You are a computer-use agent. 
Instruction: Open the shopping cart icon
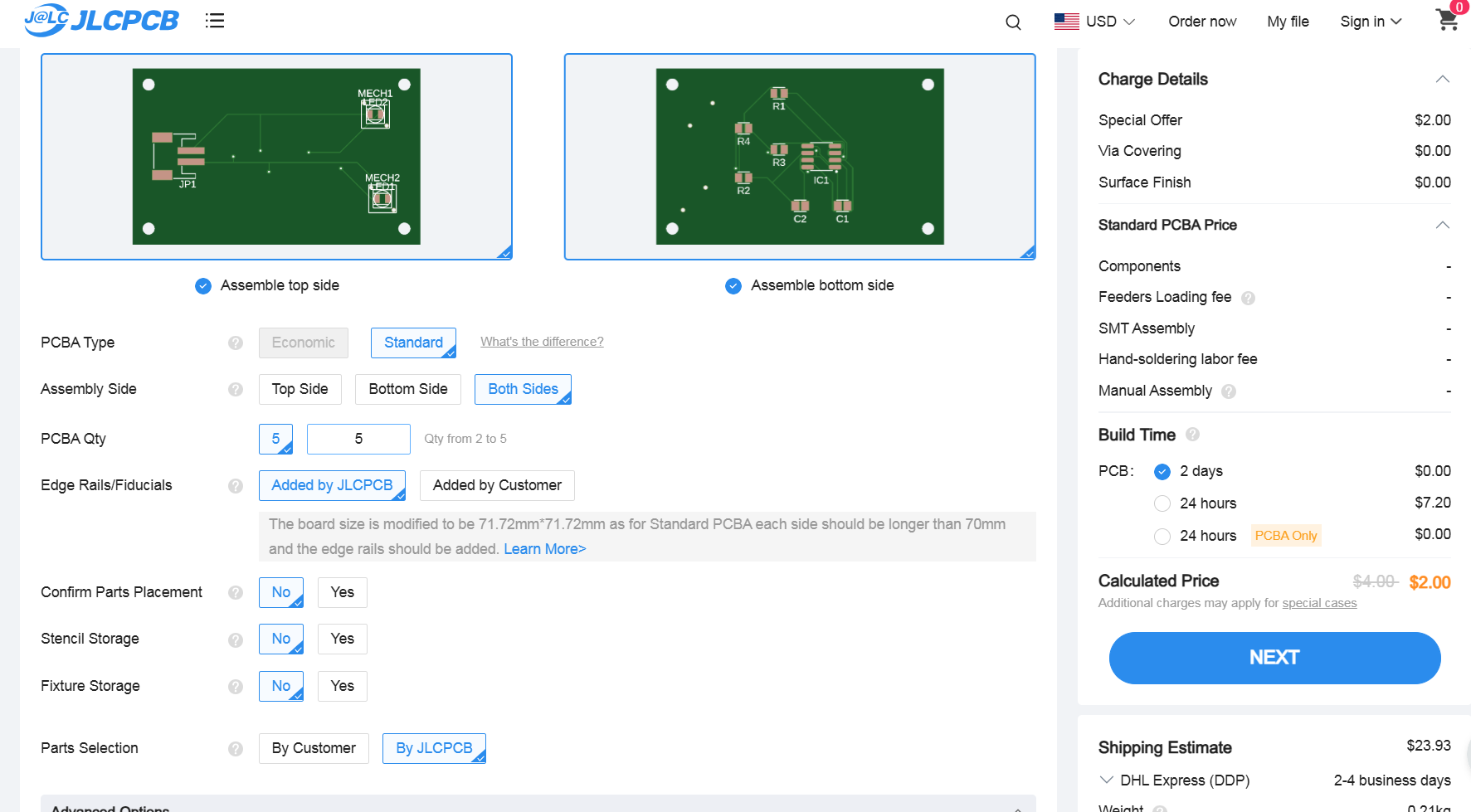1447,20
